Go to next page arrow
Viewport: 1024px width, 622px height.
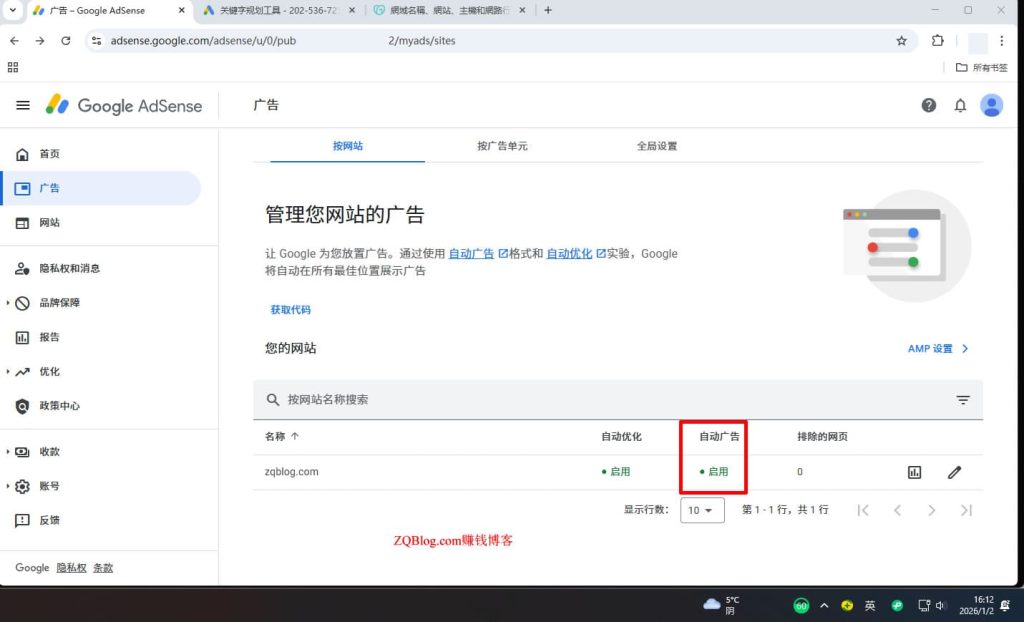932,510
